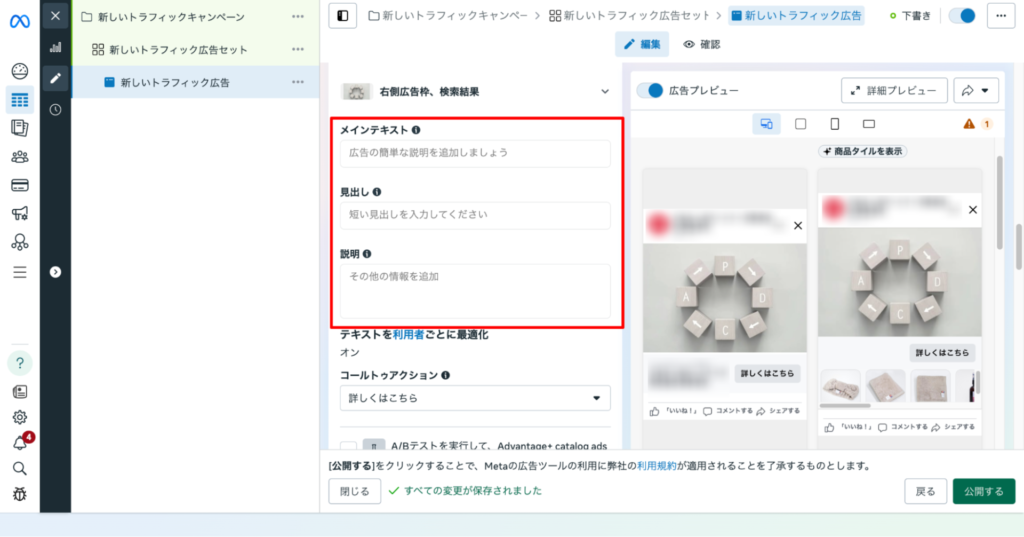Click the 詳細プレビュー button
The height and width of the screenshot is (537, 1024).
click(x=894, y=90)
